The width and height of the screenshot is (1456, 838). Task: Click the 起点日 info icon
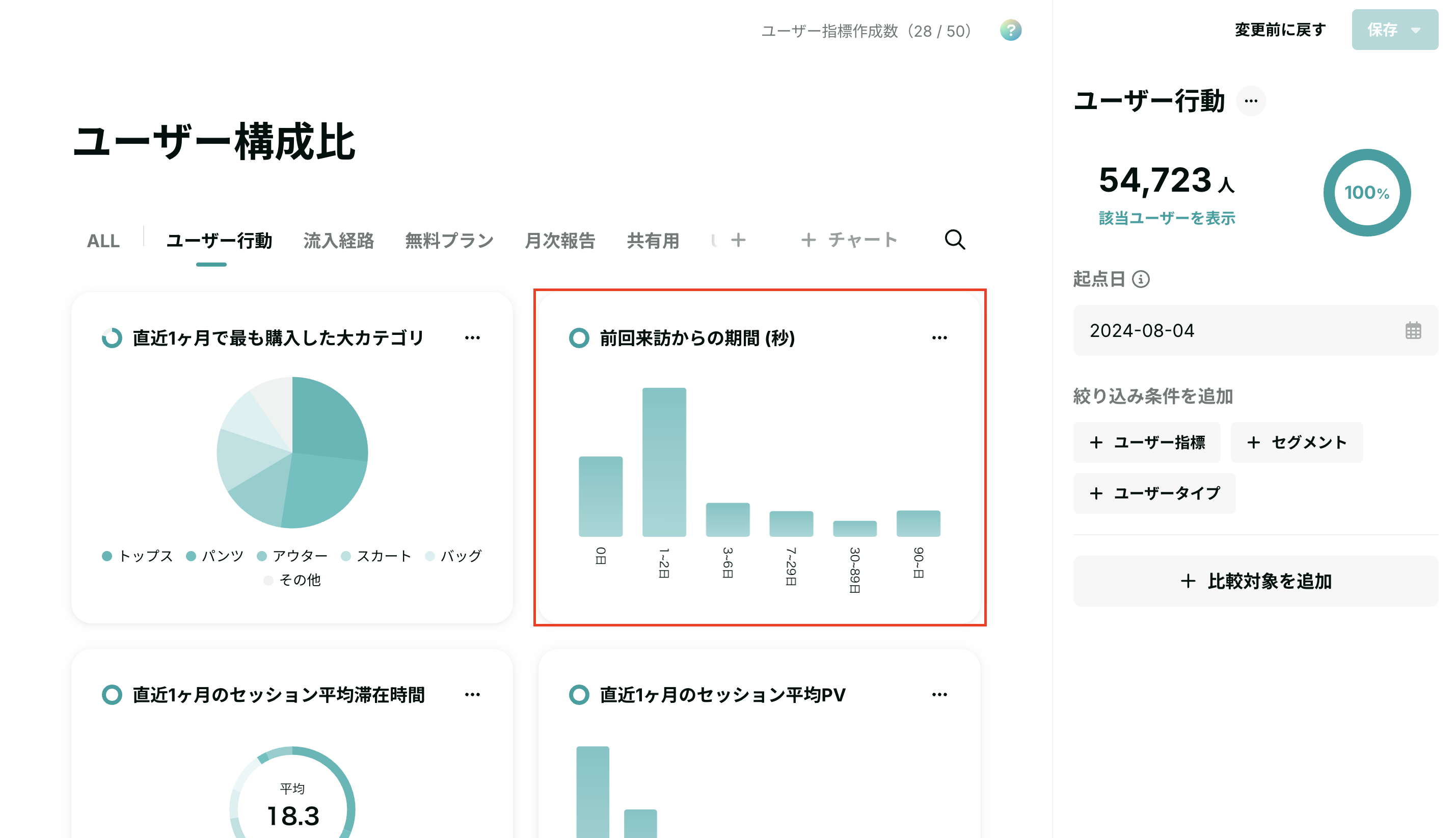click(x=1140, y=279)
